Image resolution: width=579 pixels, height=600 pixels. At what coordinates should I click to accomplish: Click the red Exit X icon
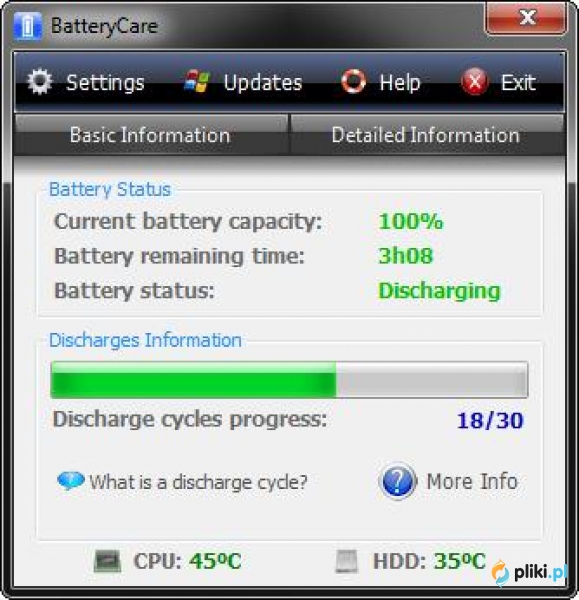[x=475, y=82]
